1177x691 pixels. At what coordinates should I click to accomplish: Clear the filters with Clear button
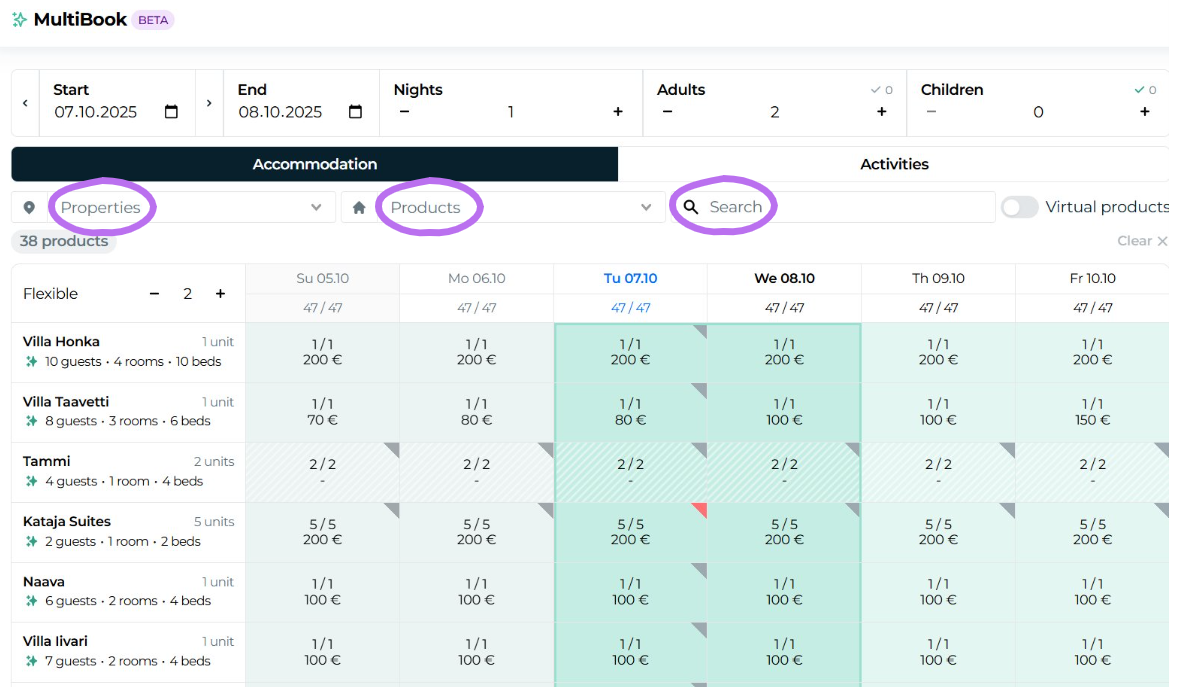[1142, 241]
